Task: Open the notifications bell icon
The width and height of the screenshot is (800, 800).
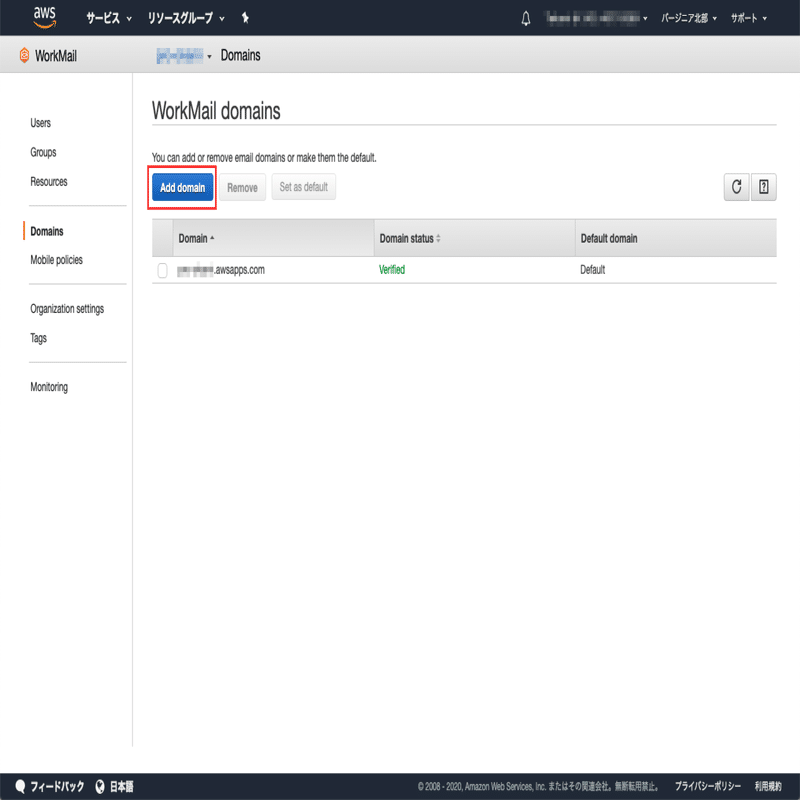Action: tap(525, 16)
